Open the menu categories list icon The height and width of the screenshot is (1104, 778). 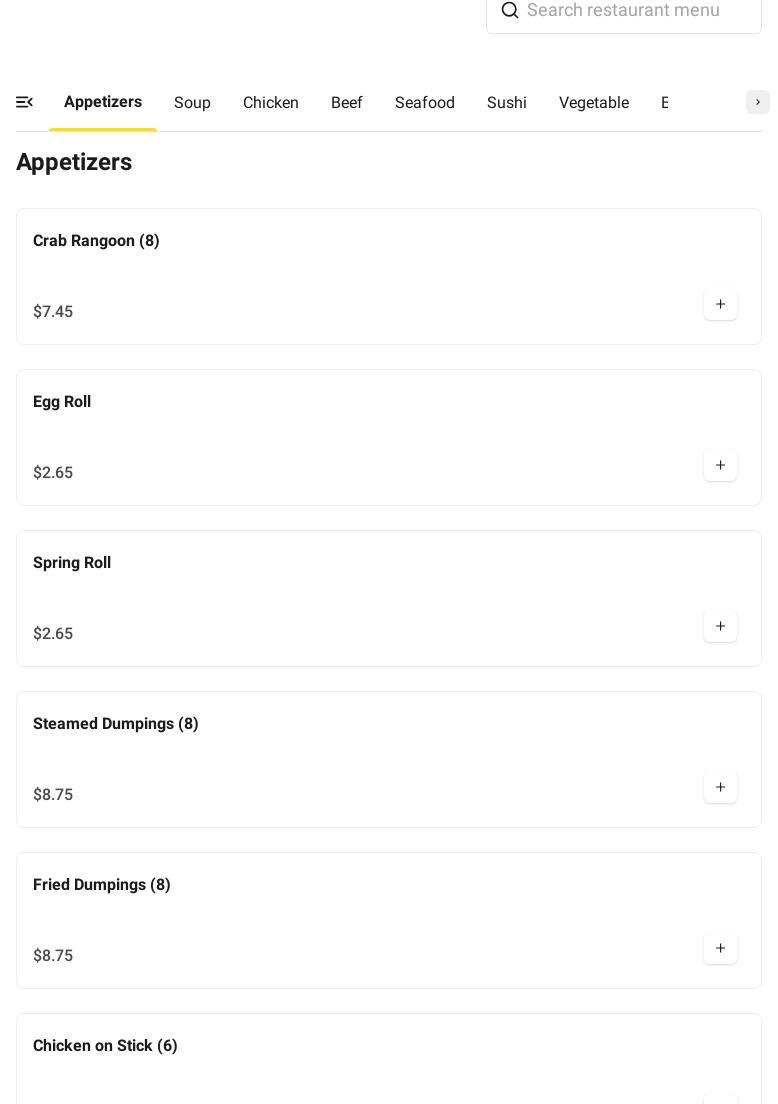(x=25, y=102)
